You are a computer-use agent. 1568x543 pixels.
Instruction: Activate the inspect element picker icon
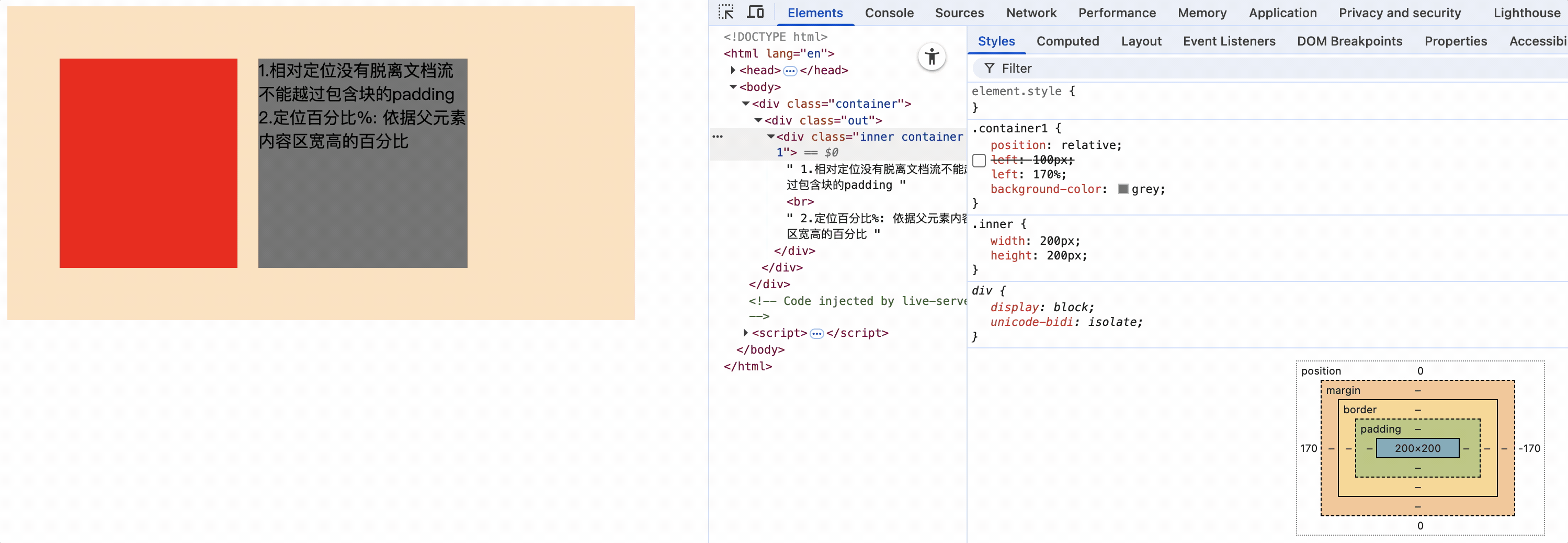(x=725, y=12)
